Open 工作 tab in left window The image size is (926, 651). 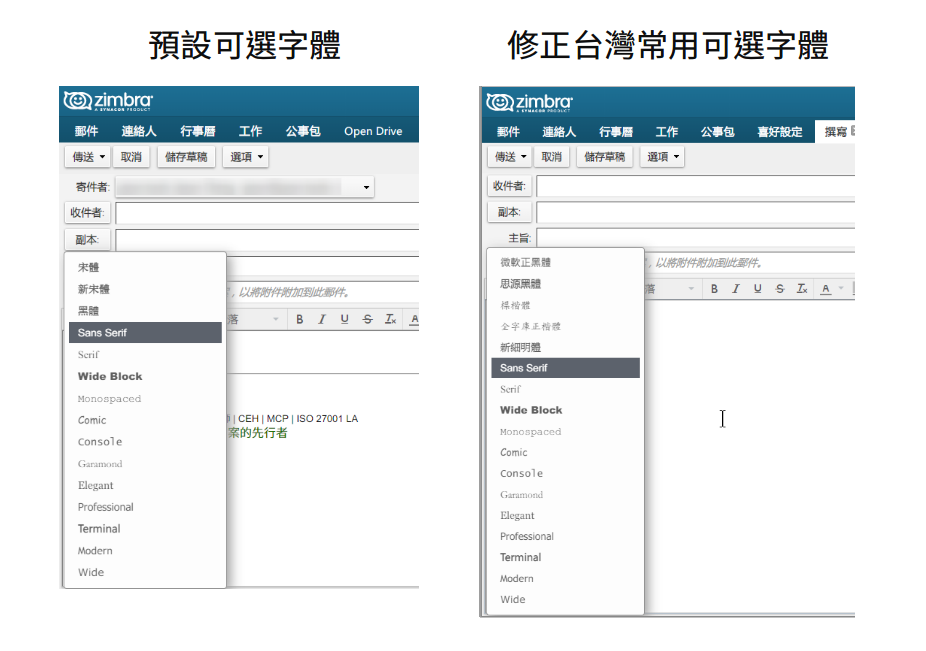point(250,131)
